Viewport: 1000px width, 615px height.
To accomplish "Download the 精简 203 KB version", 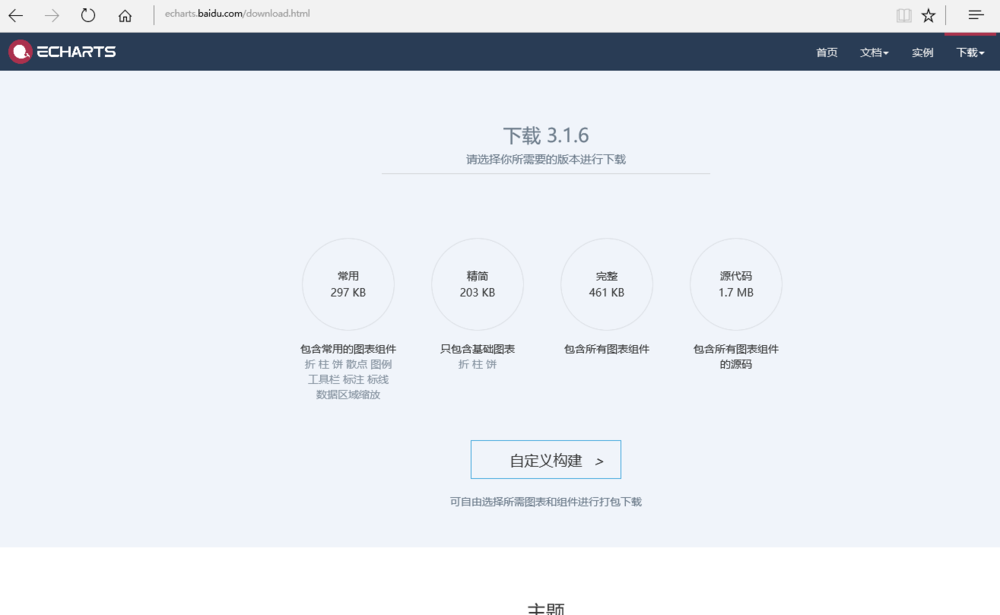I will click(x=477, y=284).
